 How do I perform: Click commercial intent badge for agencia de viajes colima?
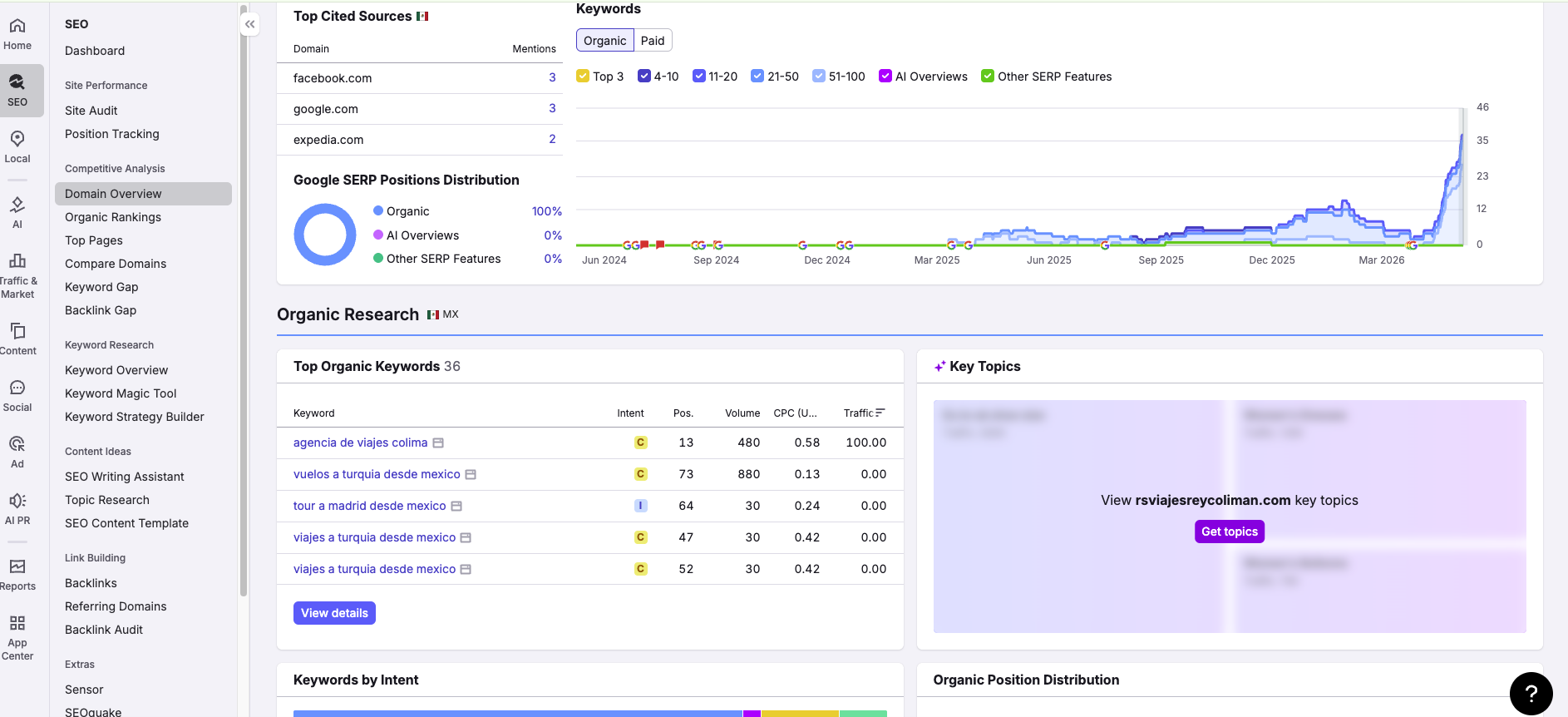click(x=640, y=443)
